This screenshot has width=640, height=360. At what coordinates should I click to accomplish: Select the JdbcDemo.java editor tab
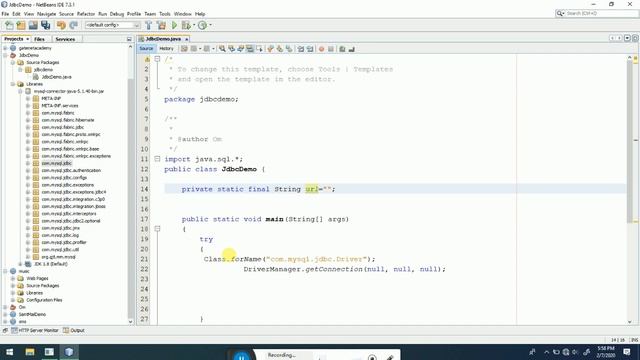pos(163,39)
